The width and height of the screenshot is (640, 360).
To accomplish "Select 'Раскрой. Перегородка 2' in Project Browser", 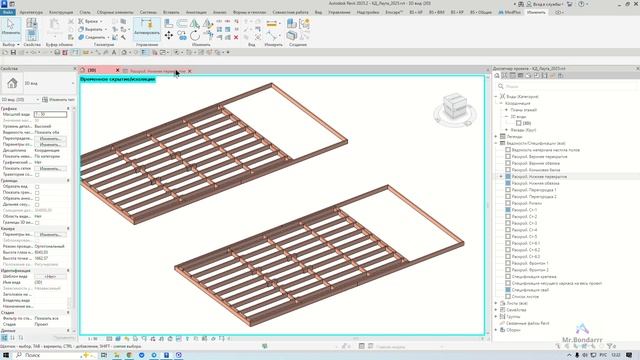I will (534, 196).
